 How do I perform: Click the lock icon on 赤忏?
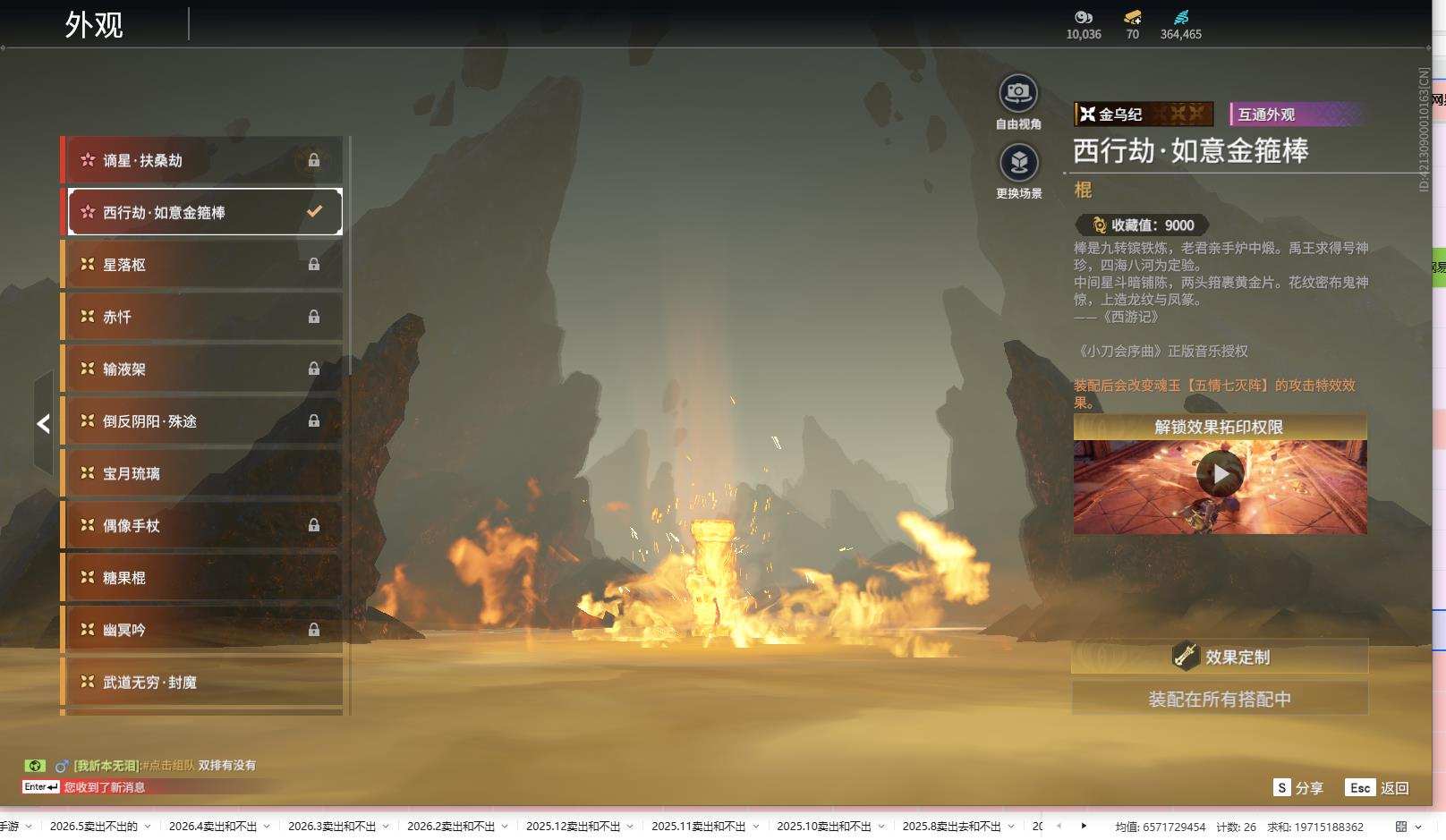[314, 316]
